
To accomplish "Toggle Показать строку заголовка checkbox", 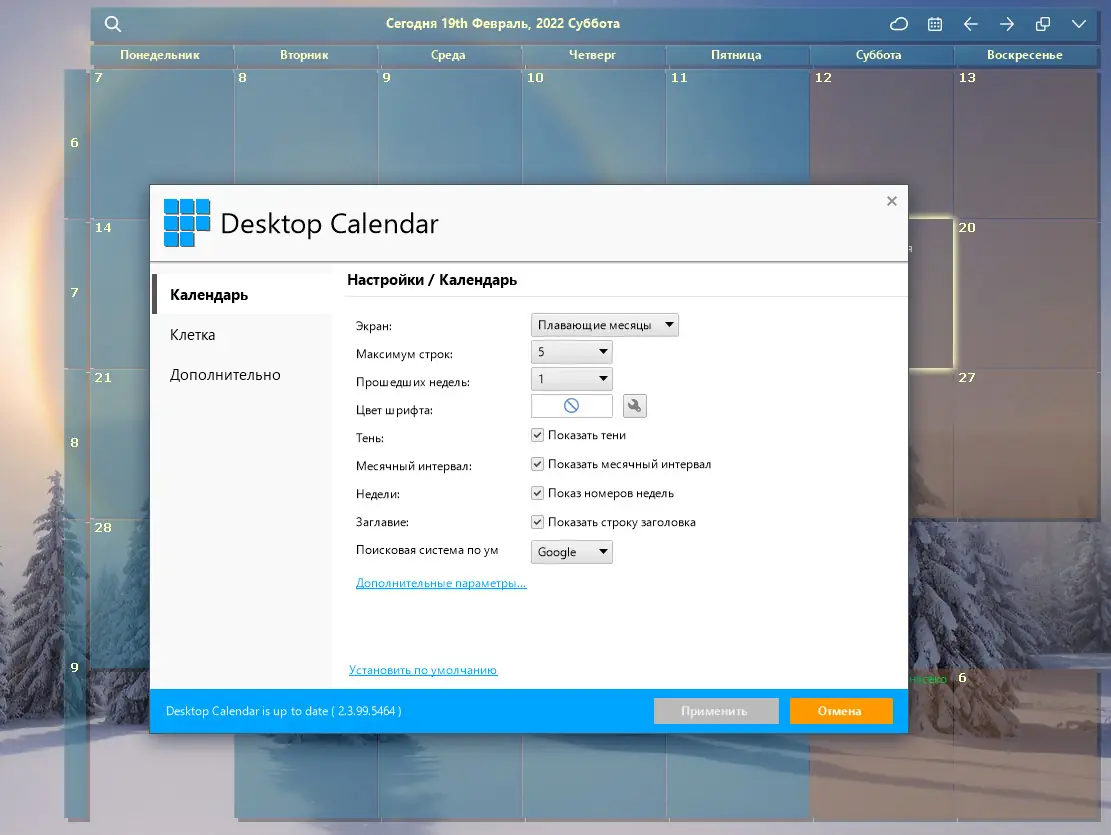I will [537, 522].
